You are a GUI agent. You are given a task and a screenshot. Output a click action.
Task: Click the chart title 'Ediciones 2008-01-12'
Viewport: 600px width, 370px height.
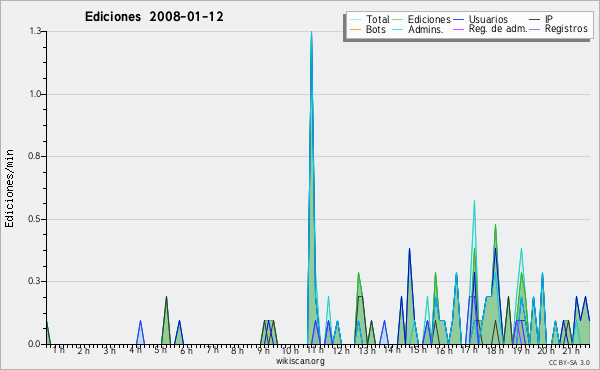point(154,17)
